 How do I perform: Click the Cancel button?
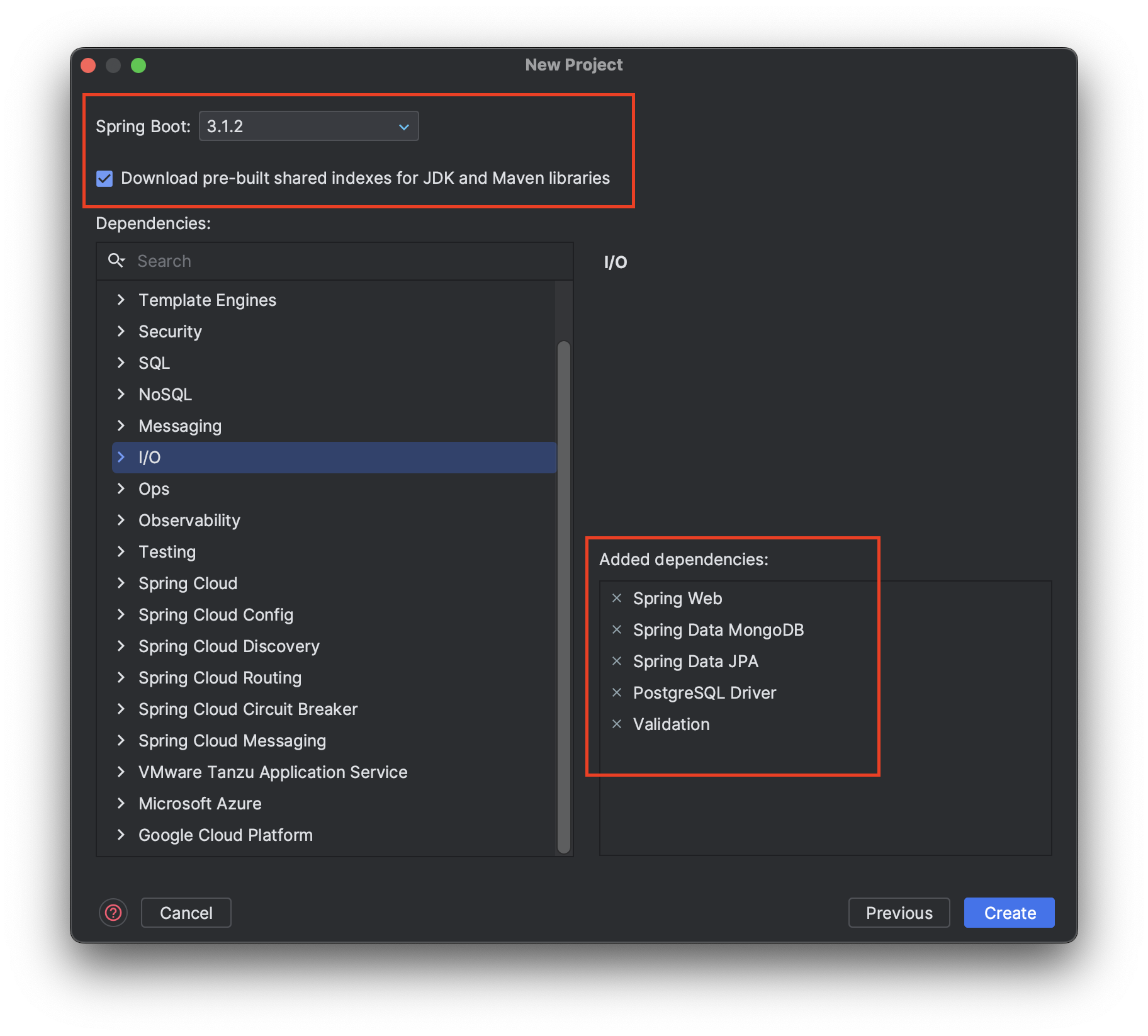click(x=186, y=913)
